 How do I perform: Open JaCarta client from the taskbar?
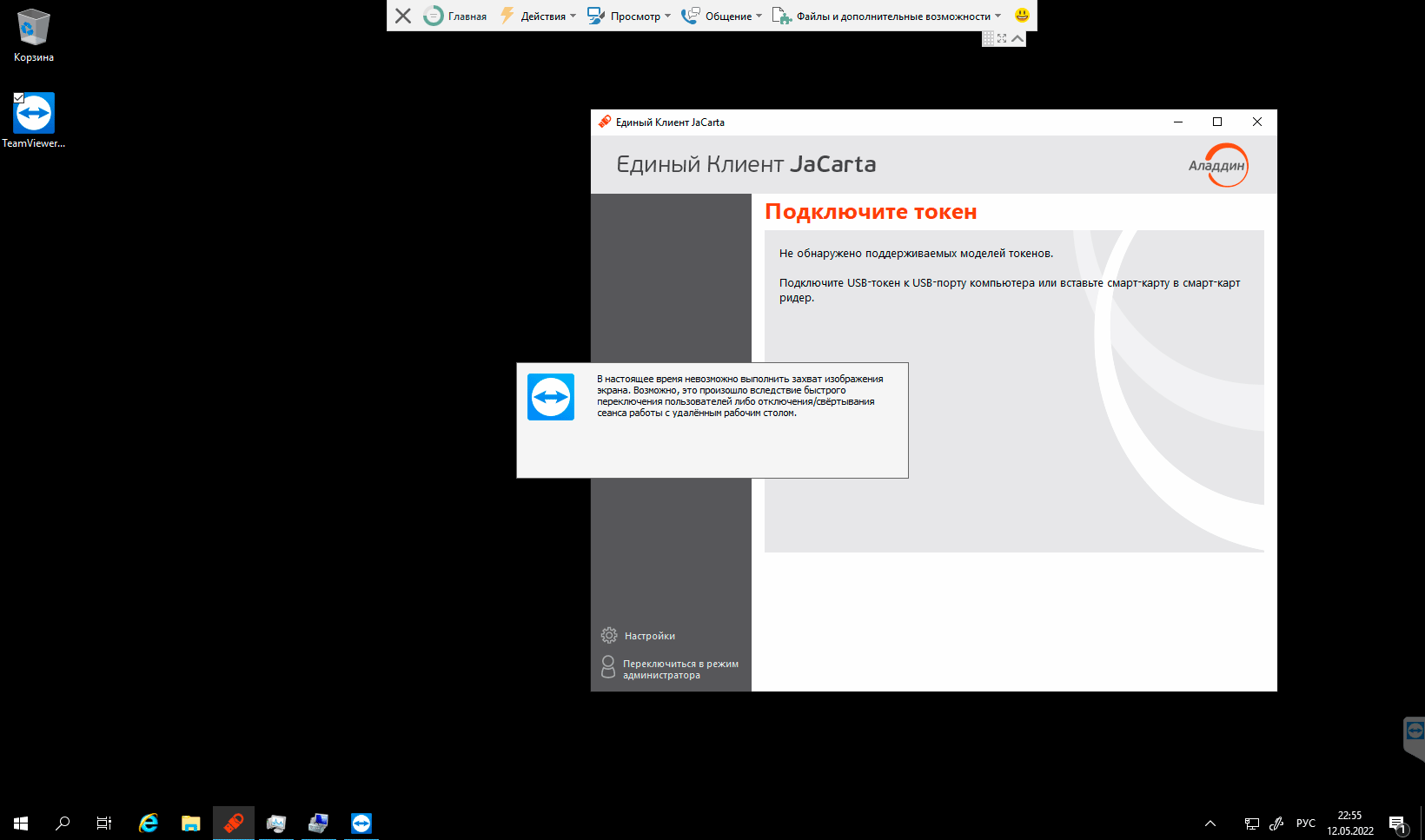[234, 823]
